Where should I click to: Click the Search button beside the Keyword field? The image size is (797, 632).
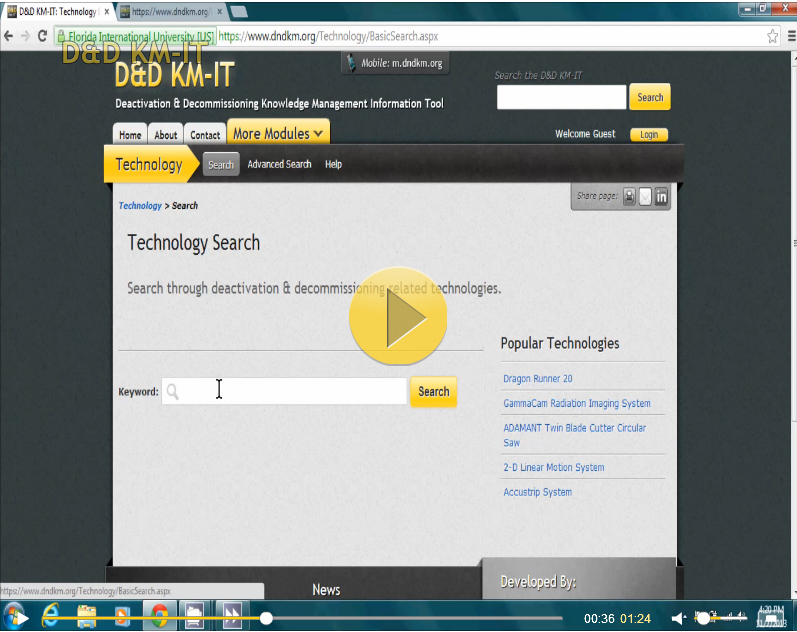point(434,392)
